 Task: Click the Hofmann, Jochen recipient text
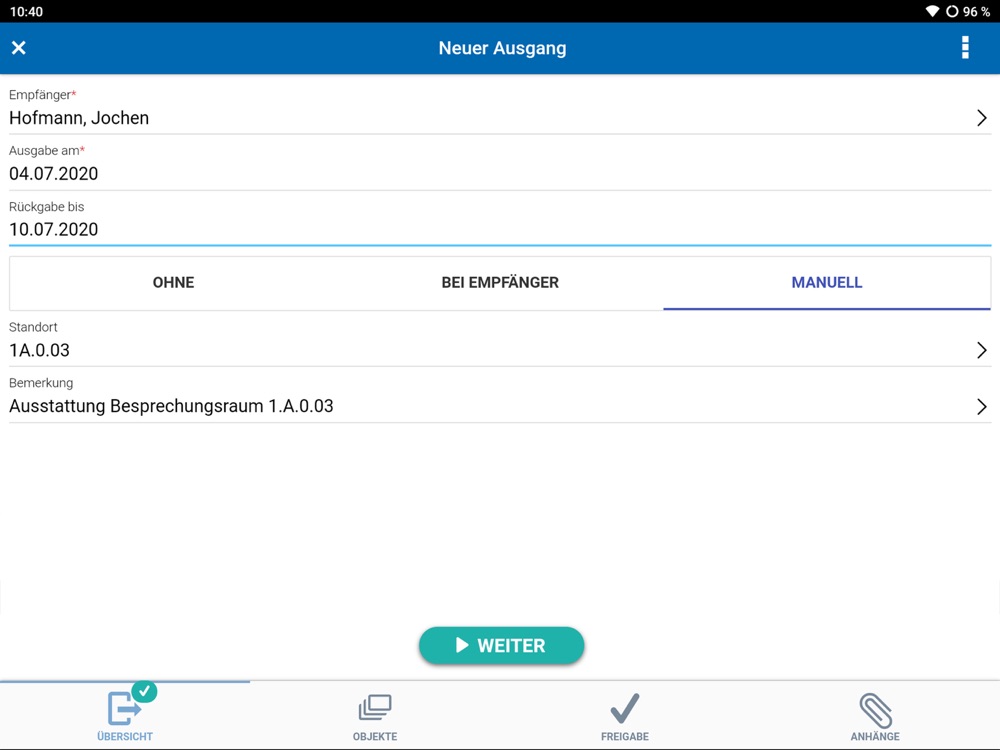[79, 118]
